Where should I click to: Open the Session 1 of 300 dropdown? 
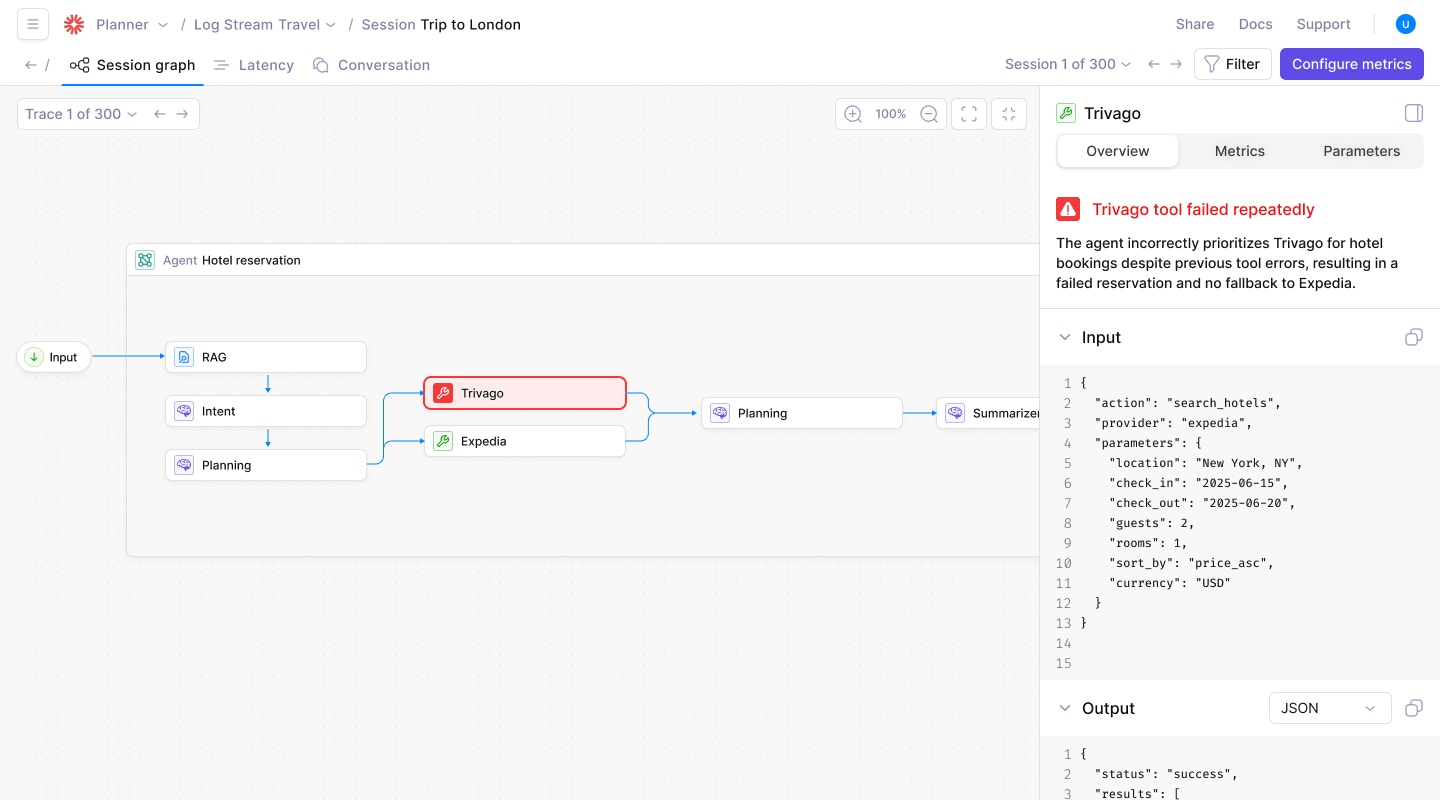tap(1068, 64)
